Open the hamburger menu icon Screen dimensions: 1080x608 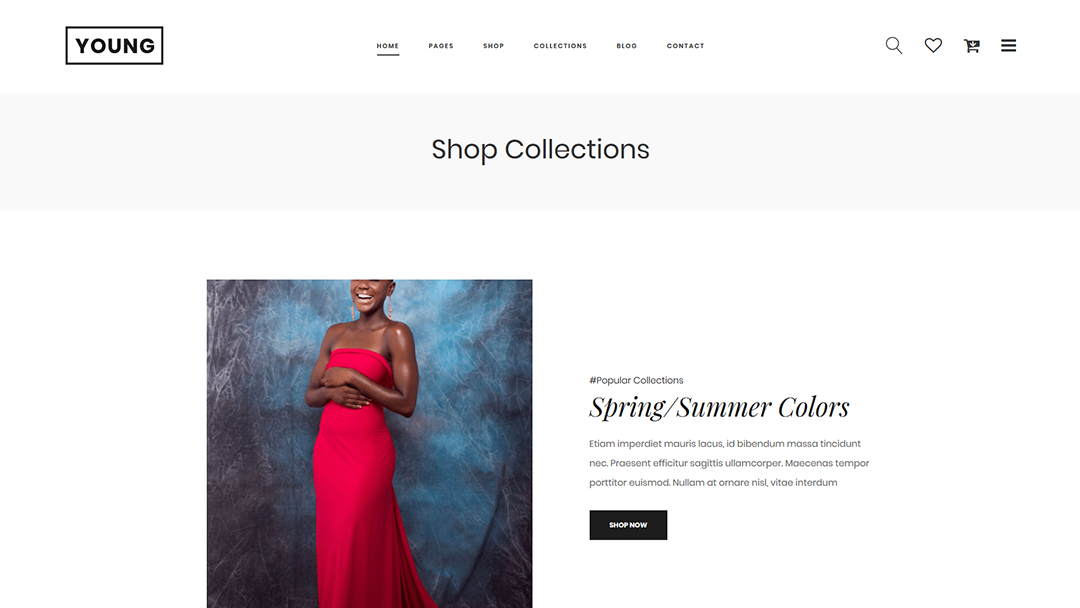click(1008, 45)
